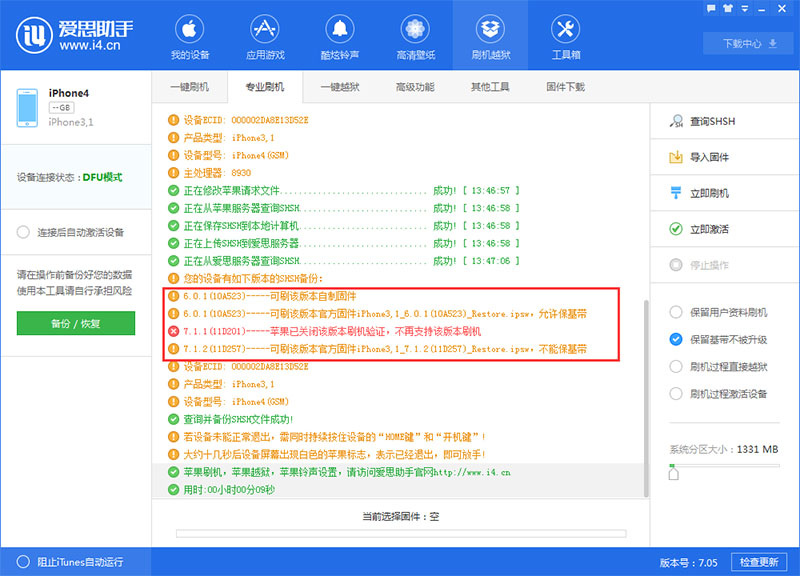Click the green Backup/Restore button
Image resolution: width=800 pixels, height=576 pixels.
click(75, 324)
